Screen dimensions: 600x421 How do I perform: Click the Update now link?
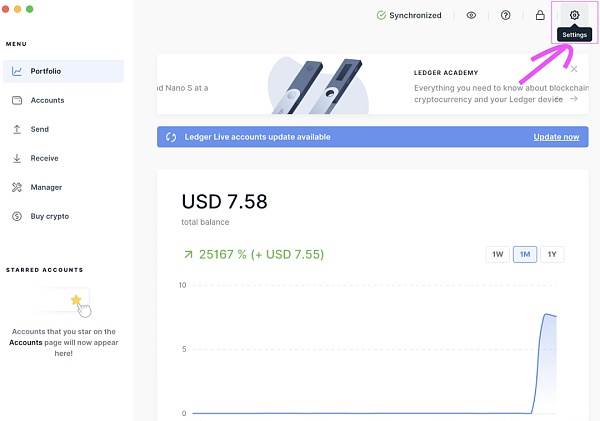tap(556, 137)
